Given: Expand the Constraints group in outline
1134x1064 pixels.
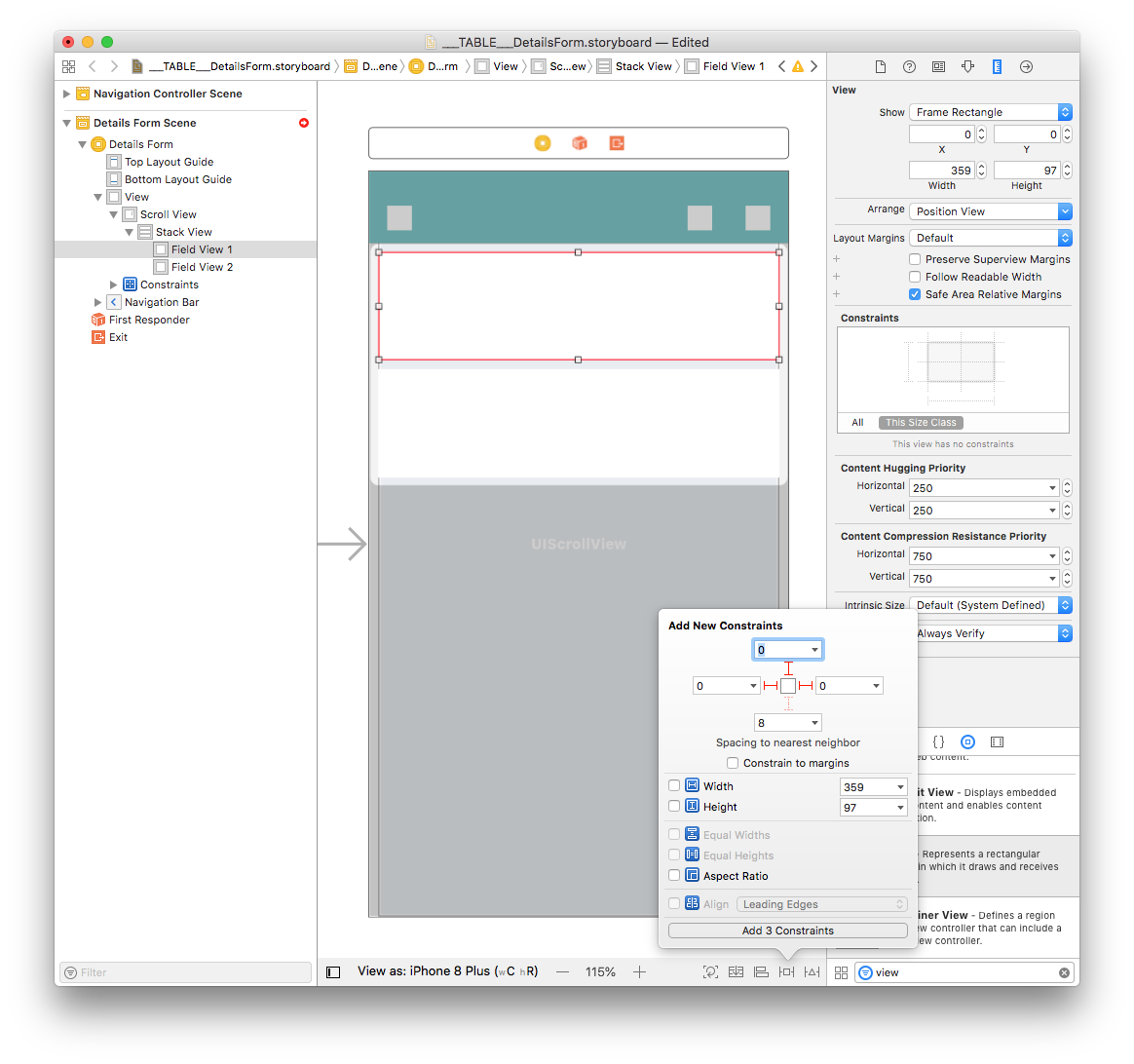Looking at the screenshot, I should [x=113, y=285].
